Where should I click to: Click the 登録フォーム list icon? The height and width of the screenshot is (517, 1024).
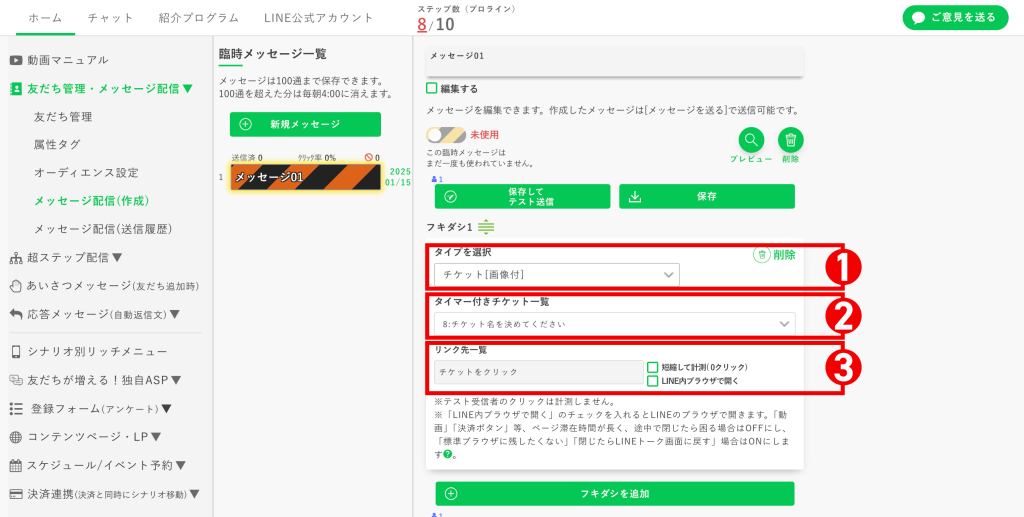(x=16, y=409)
